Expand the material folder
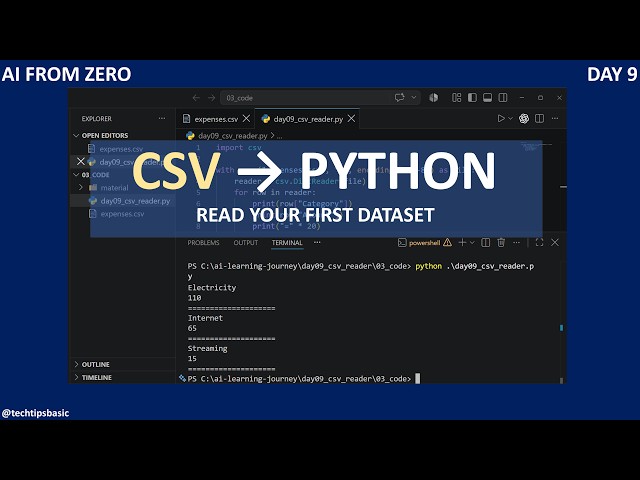Viewport: 640px width, 480px height. 114,188
